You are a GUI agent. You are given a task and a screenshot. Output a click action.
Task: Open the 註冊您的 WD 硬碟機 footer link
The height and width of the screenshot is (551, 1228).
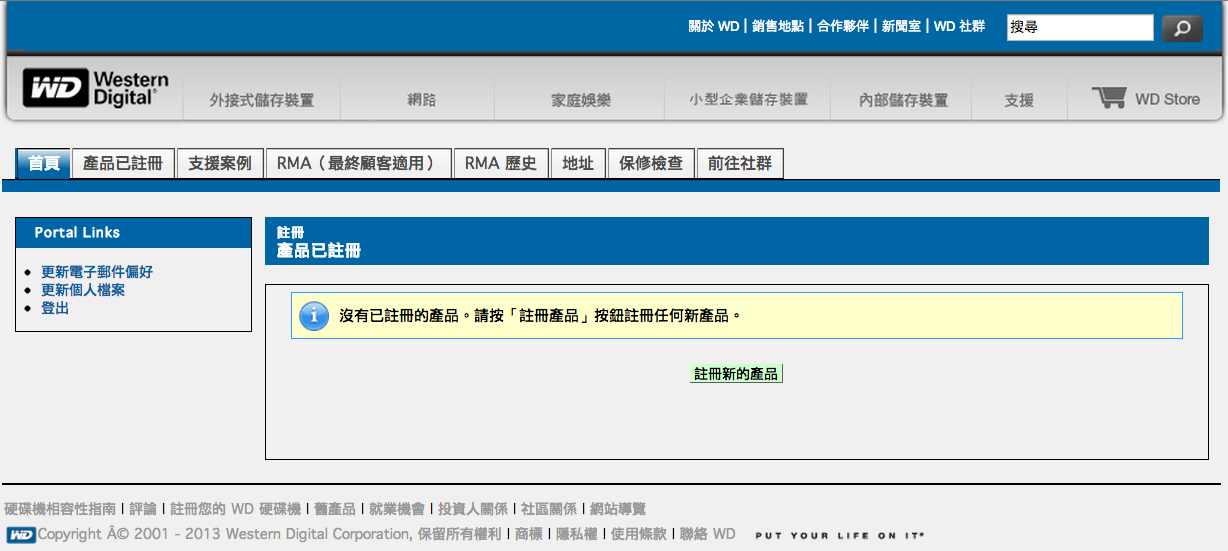click(x=235, y=509)
